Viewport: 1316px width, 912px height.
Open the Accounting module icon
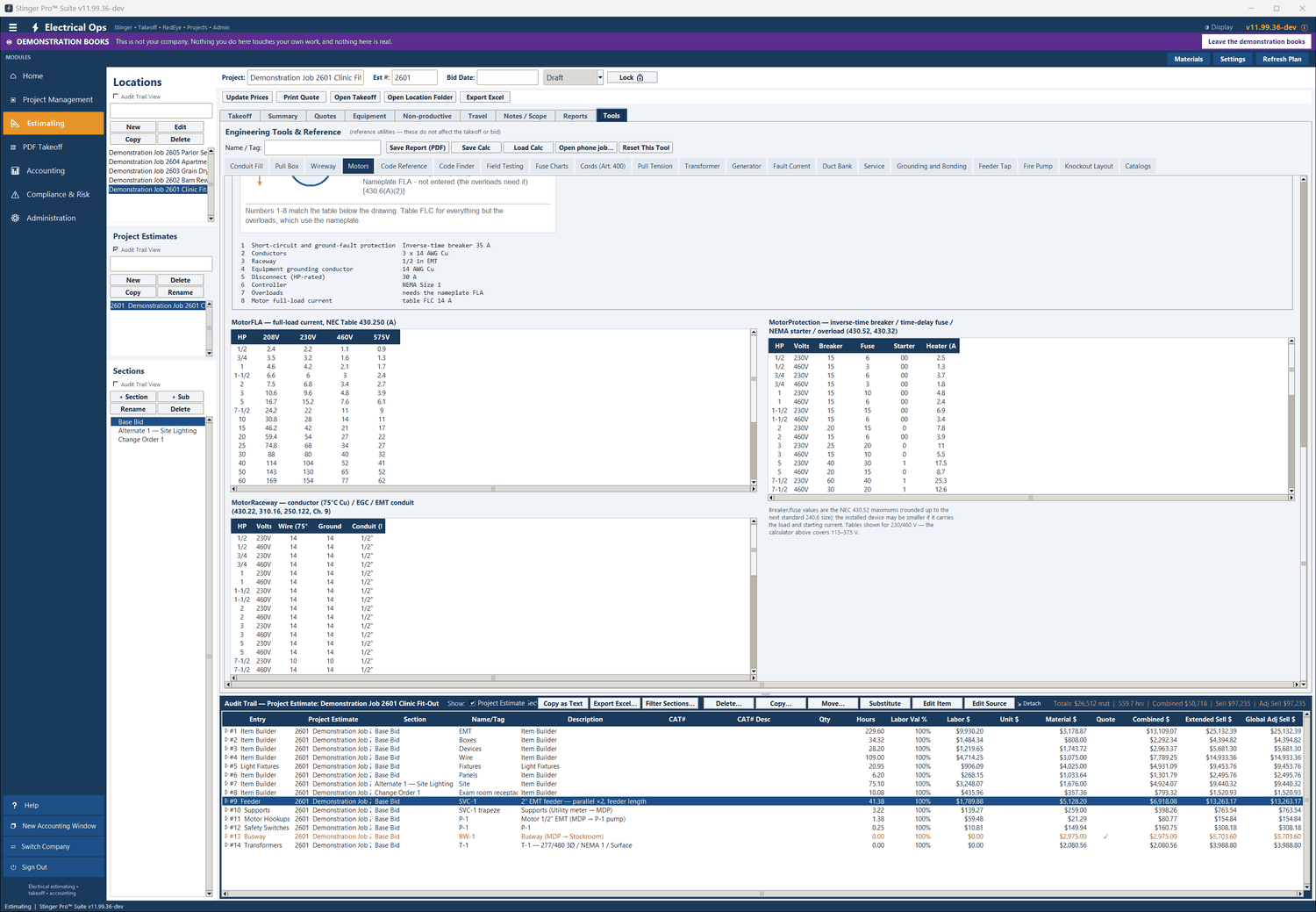point(14,171)
